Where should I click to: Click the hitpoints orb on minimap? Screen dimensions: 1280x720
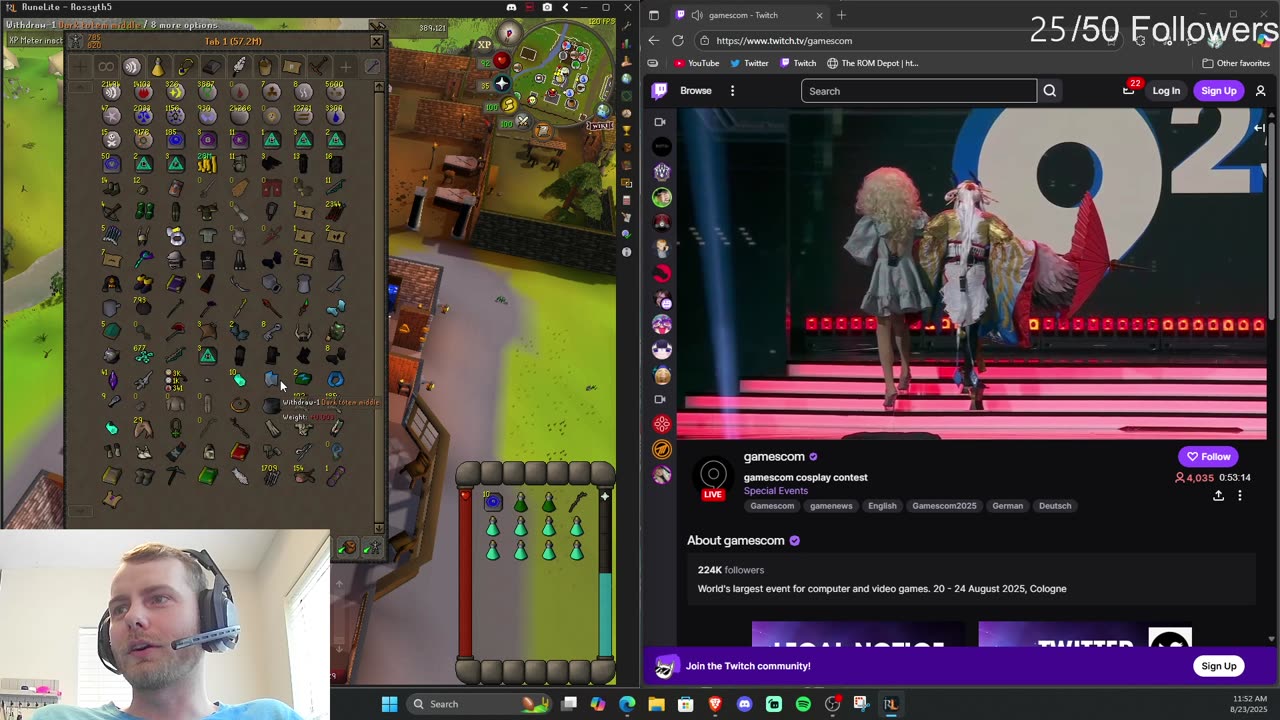[x=502, y=60]
